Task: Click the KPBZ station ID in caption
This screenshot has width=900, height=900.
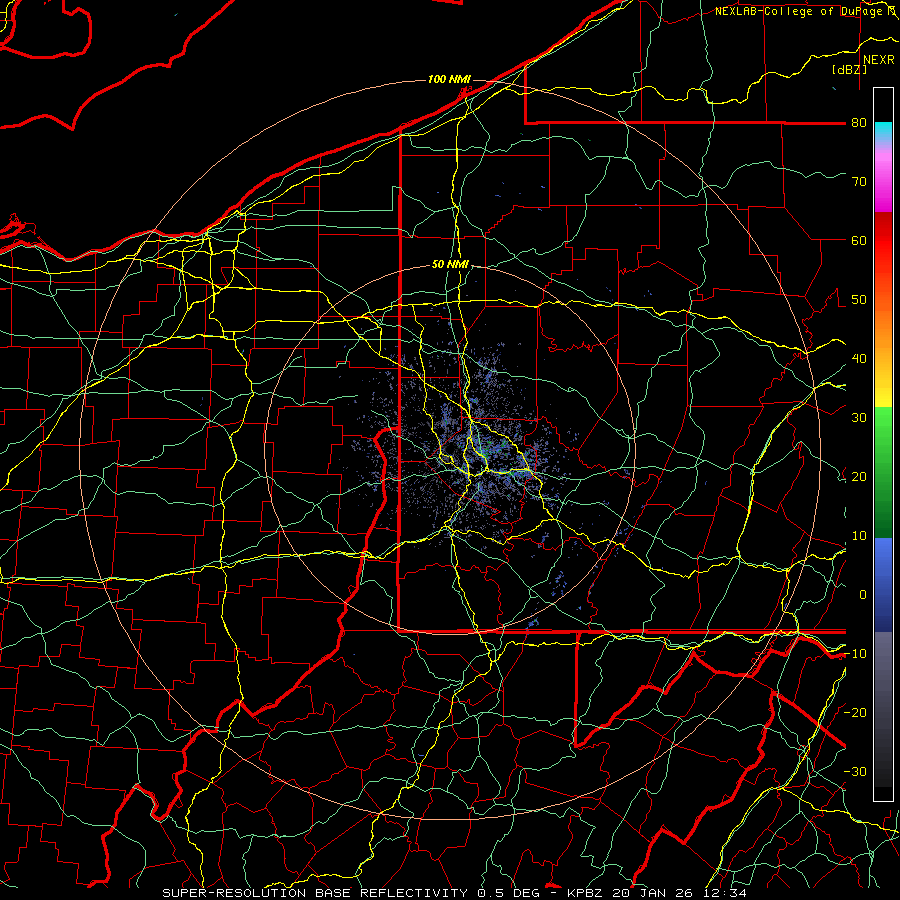Action: [585, 893]
